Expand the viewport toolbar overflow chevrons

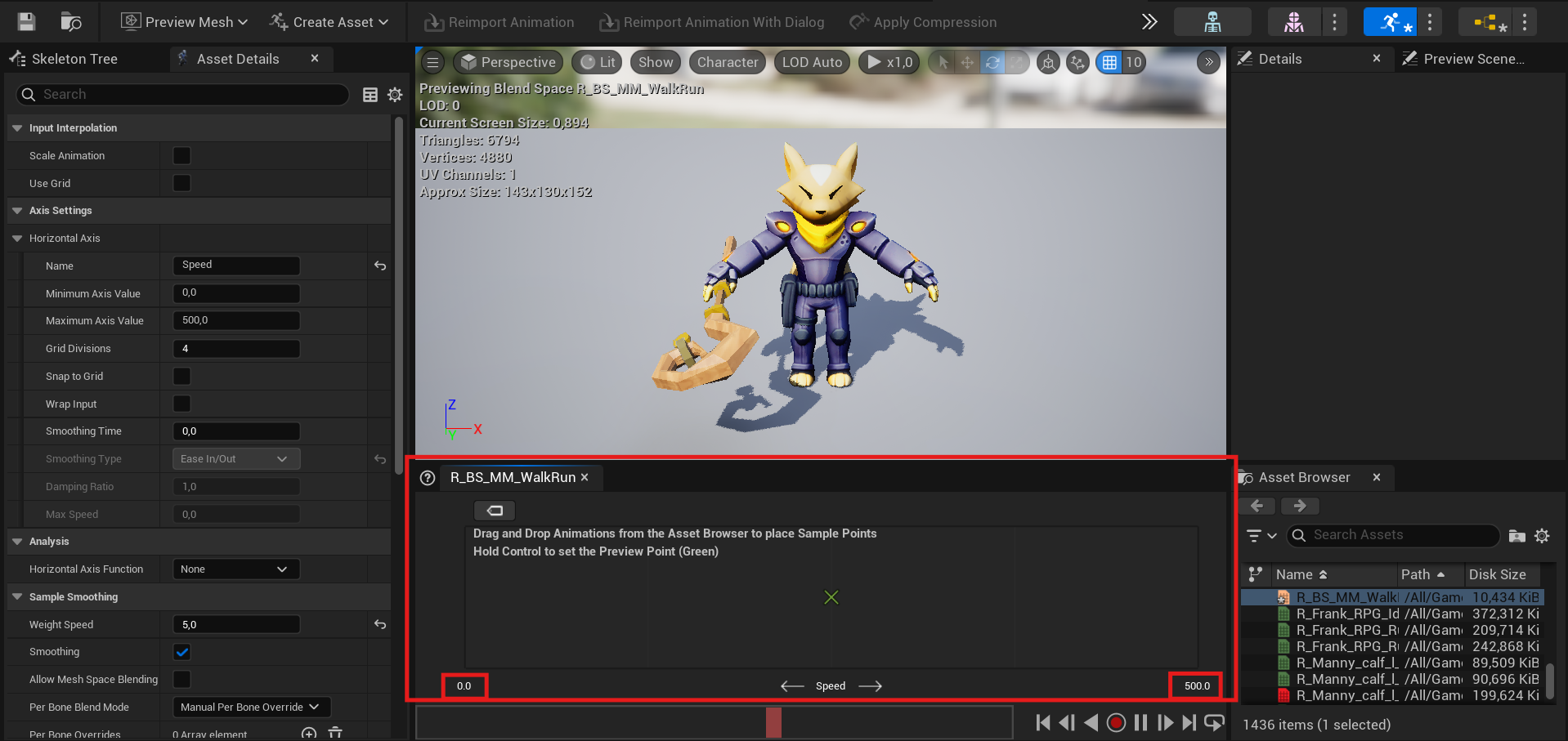coord(1208,62)
